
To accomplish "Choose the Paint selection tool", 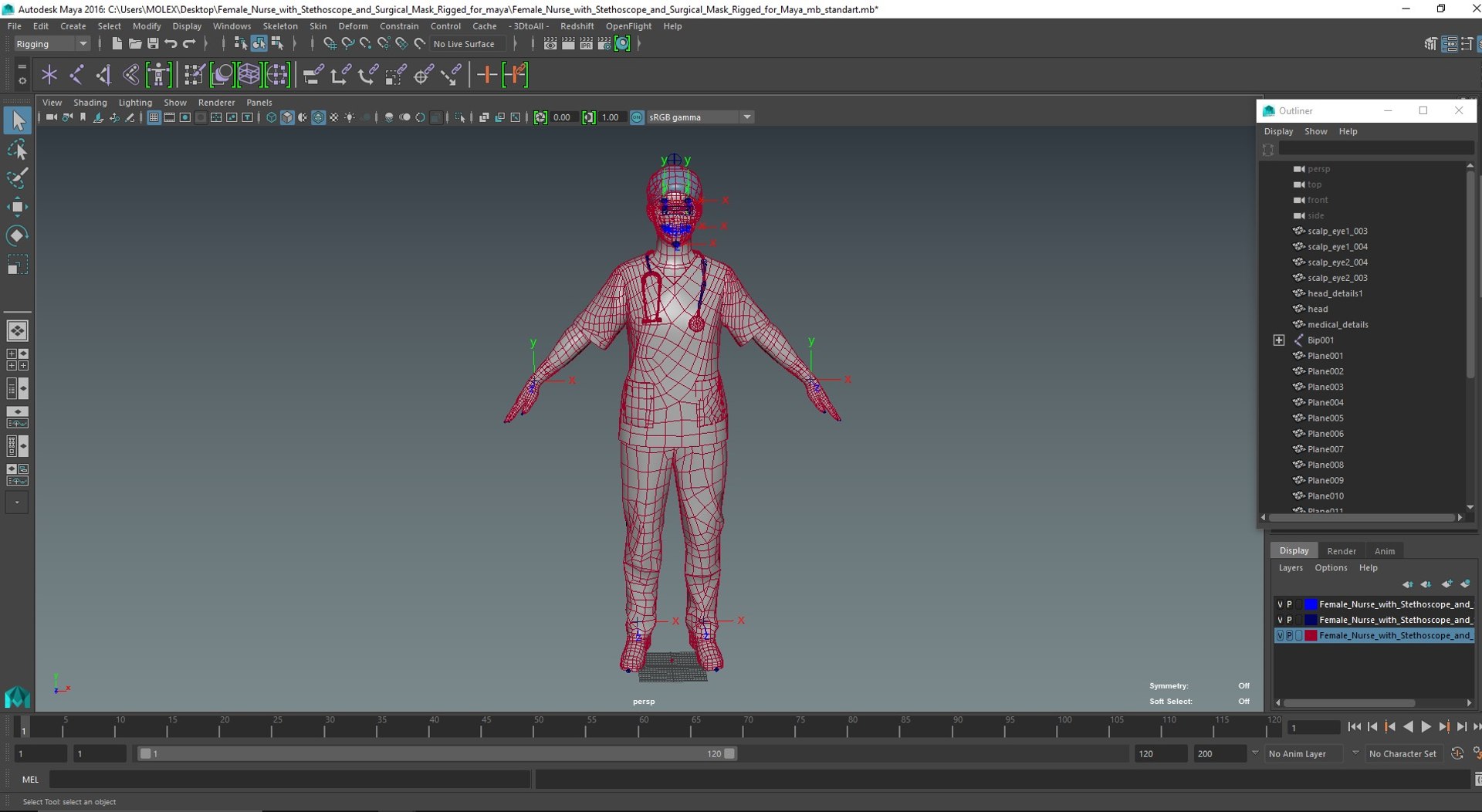I will (17, 178).
